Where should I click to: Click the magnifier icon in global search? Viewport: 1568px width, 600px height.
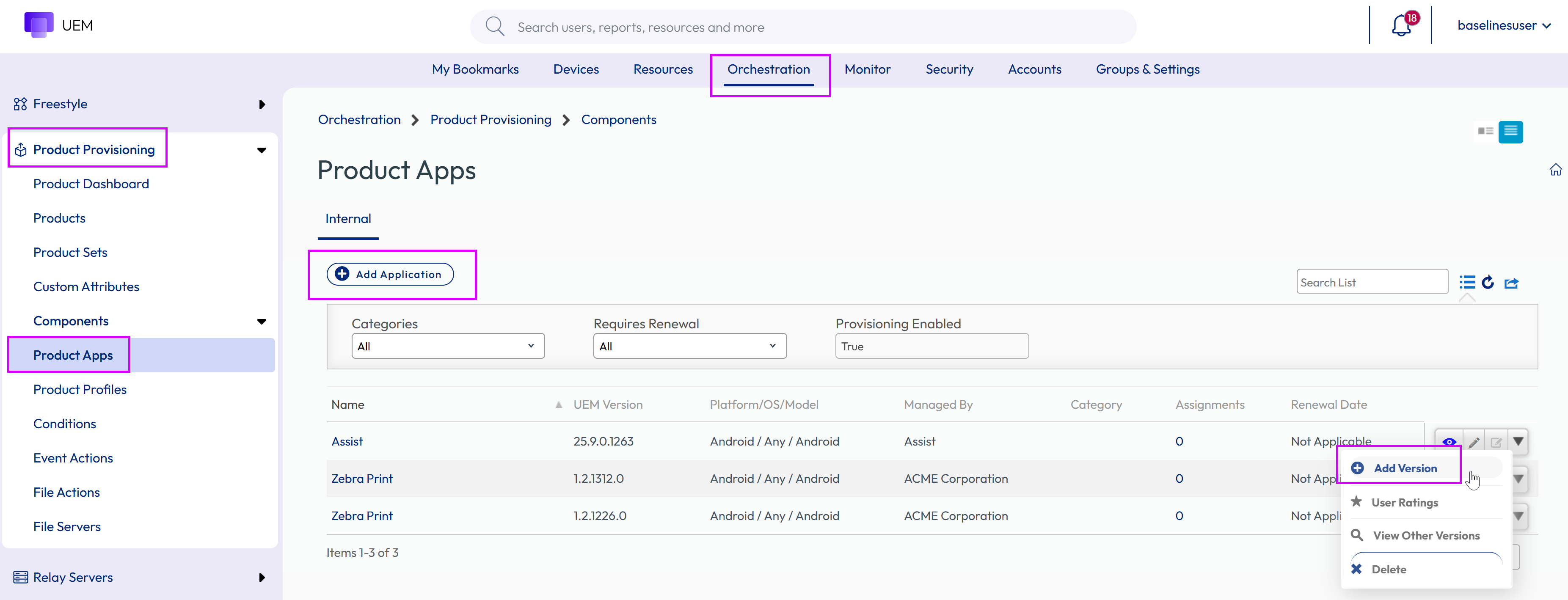coord(494,27)
